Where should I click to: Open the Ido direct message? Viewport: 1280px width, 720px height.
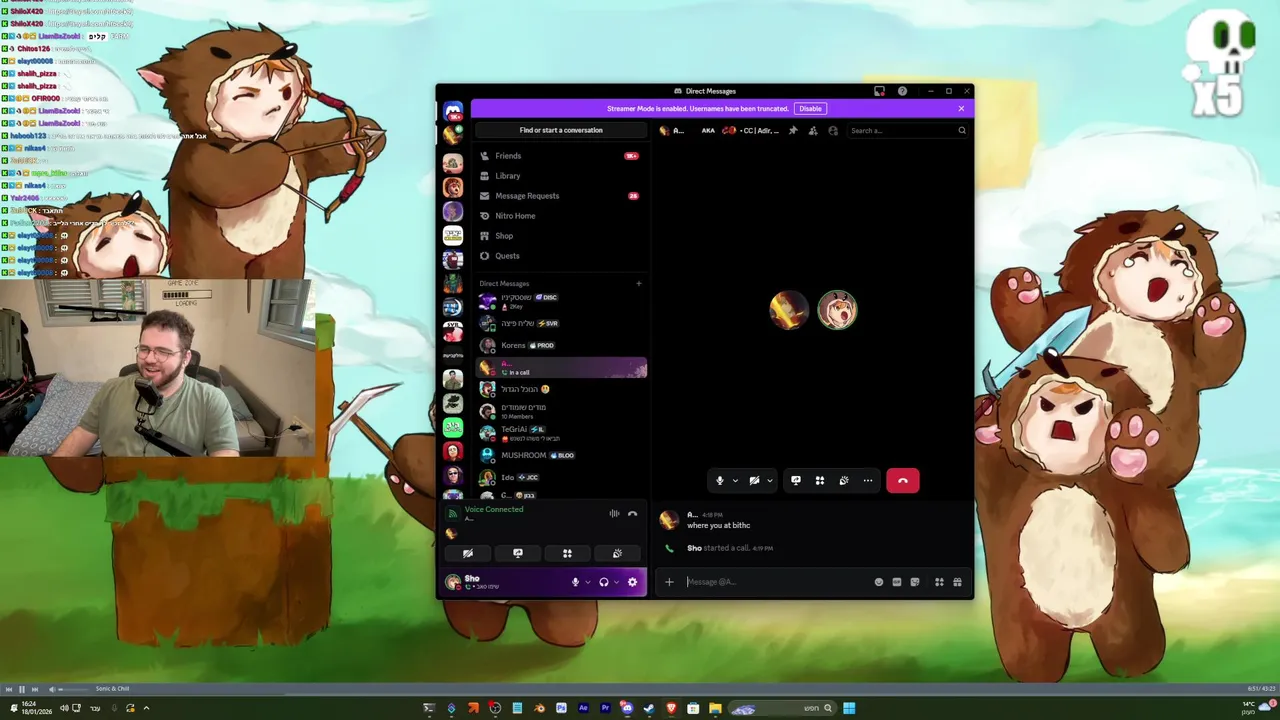click(560, 477)
